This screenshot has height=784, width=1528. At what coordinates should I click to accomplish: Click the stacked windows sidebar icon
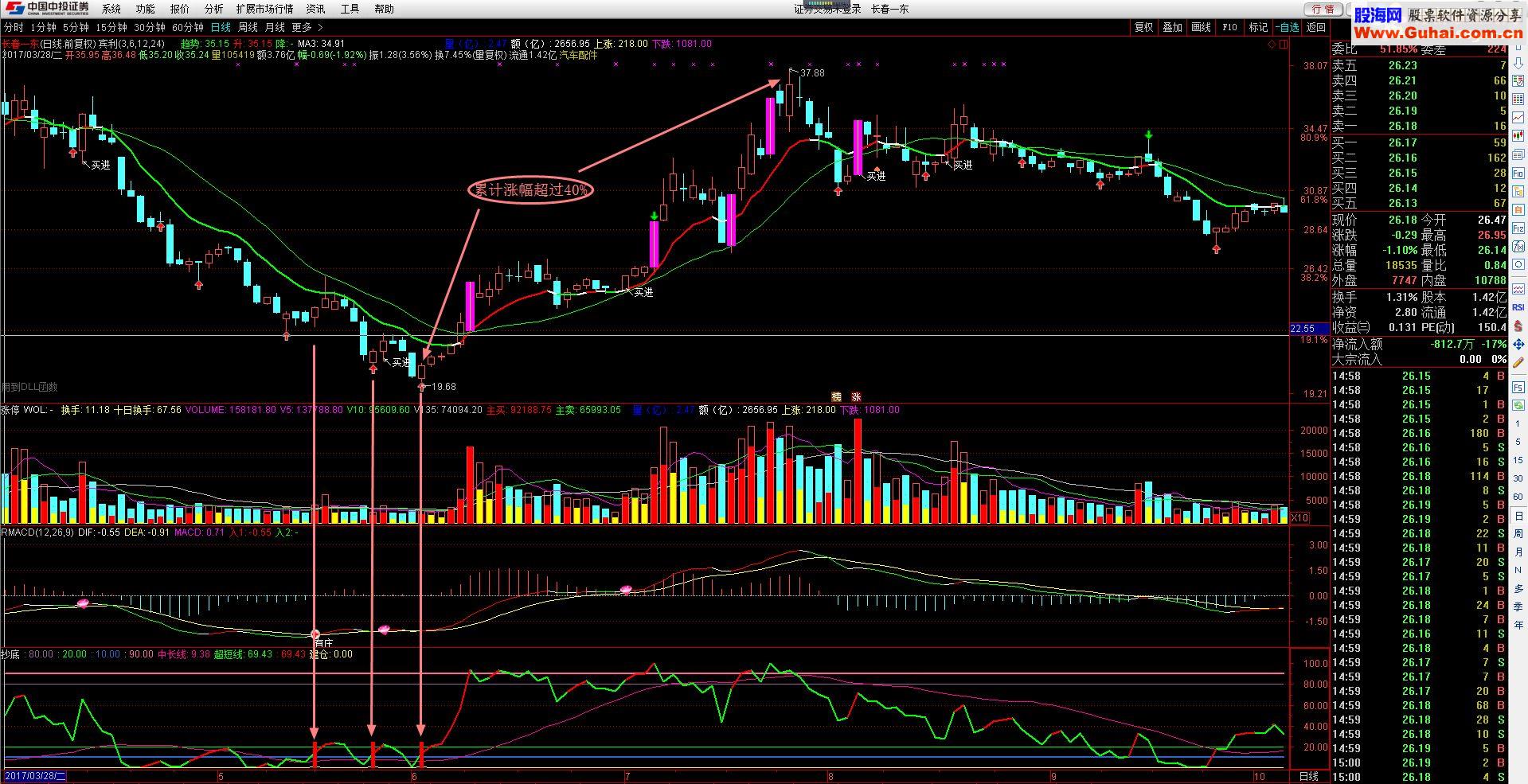pos(1518,154)
